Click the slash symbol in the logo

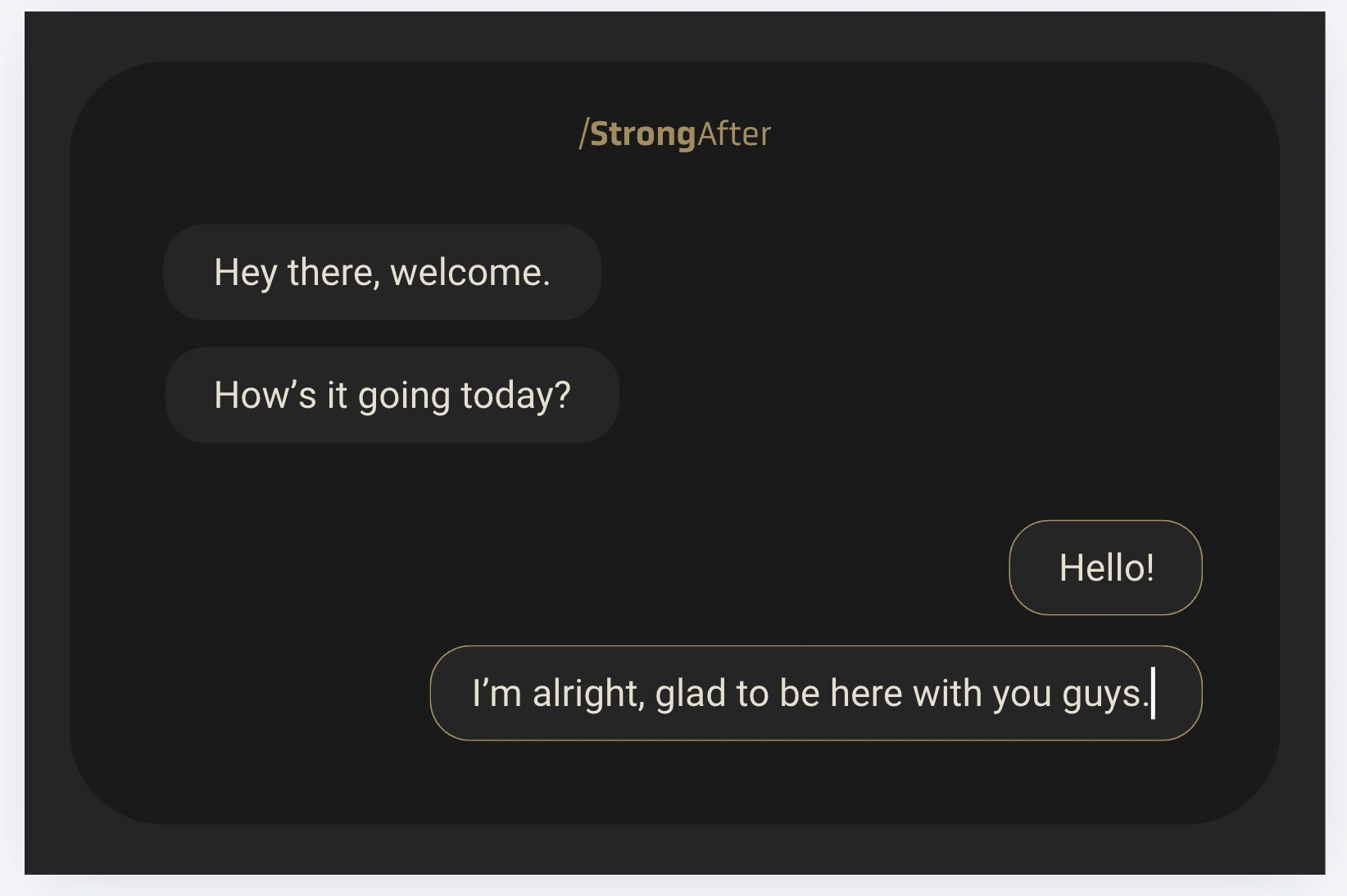583,134
